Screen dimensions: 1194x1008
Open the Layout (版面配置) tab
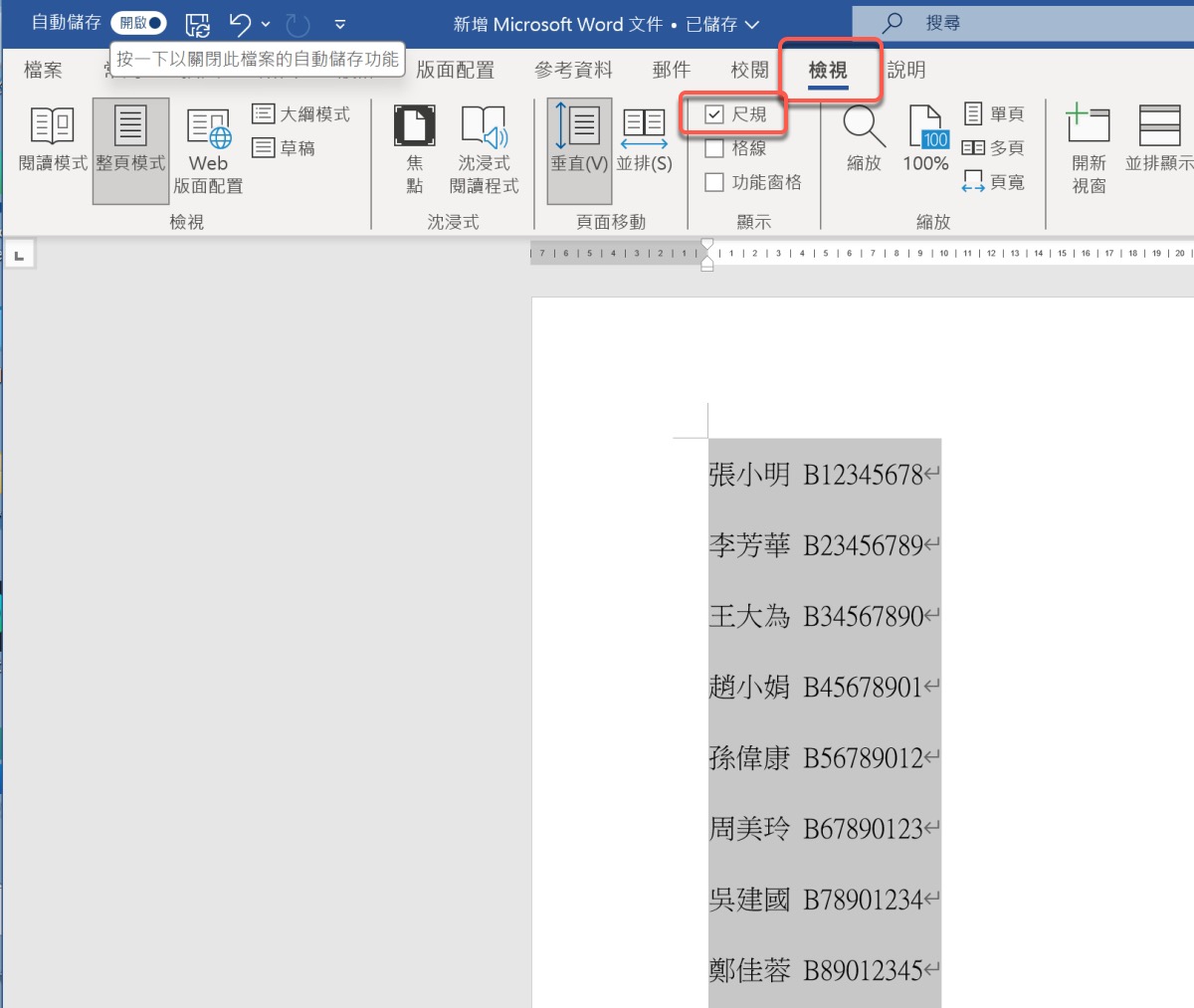(455, 70)
